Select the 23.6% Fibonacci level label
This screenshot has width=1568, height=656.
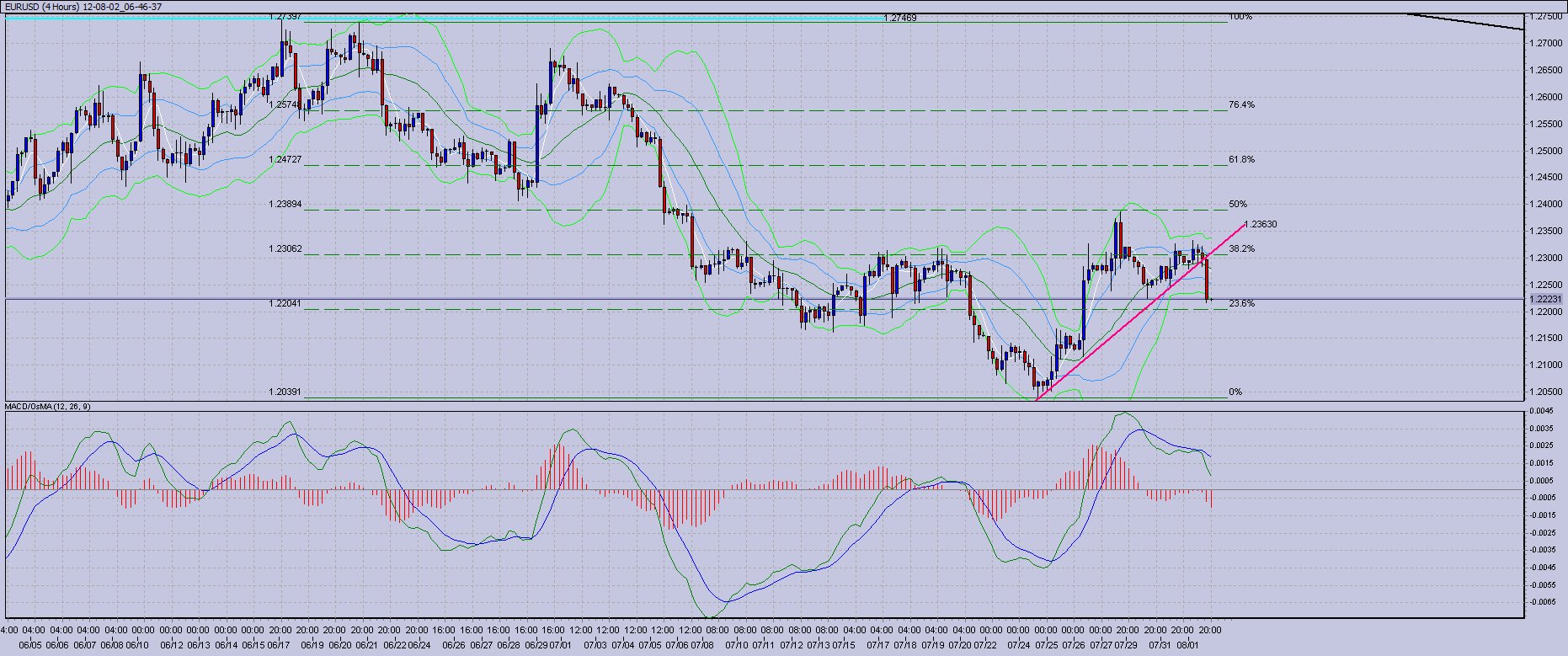point(1241,303)
